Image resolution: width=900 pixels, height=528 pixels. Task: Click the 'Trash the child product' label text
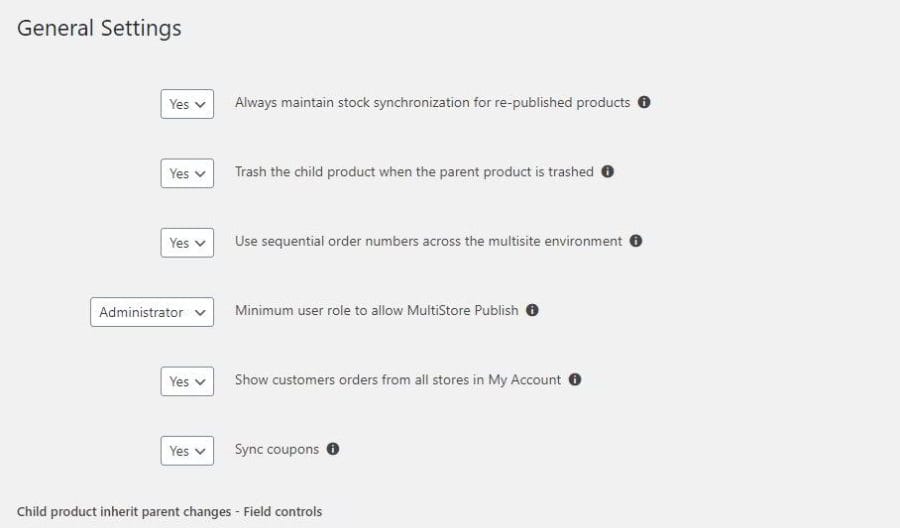click(x=414, y=172)
